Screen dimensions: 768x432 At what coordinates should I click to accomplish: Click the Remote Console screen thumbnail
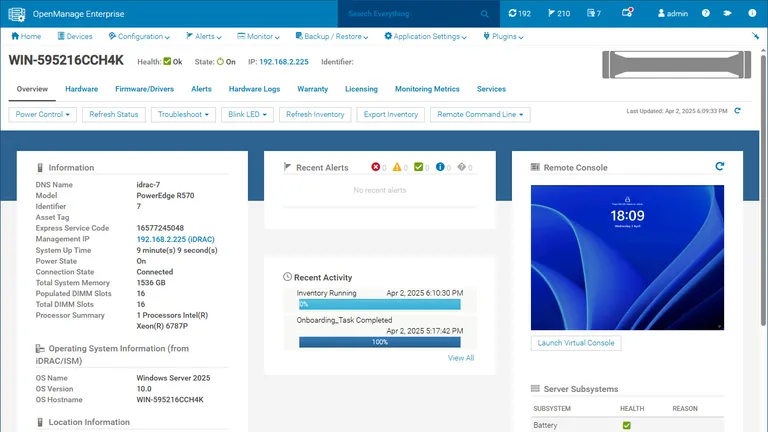tap(627, 258)
